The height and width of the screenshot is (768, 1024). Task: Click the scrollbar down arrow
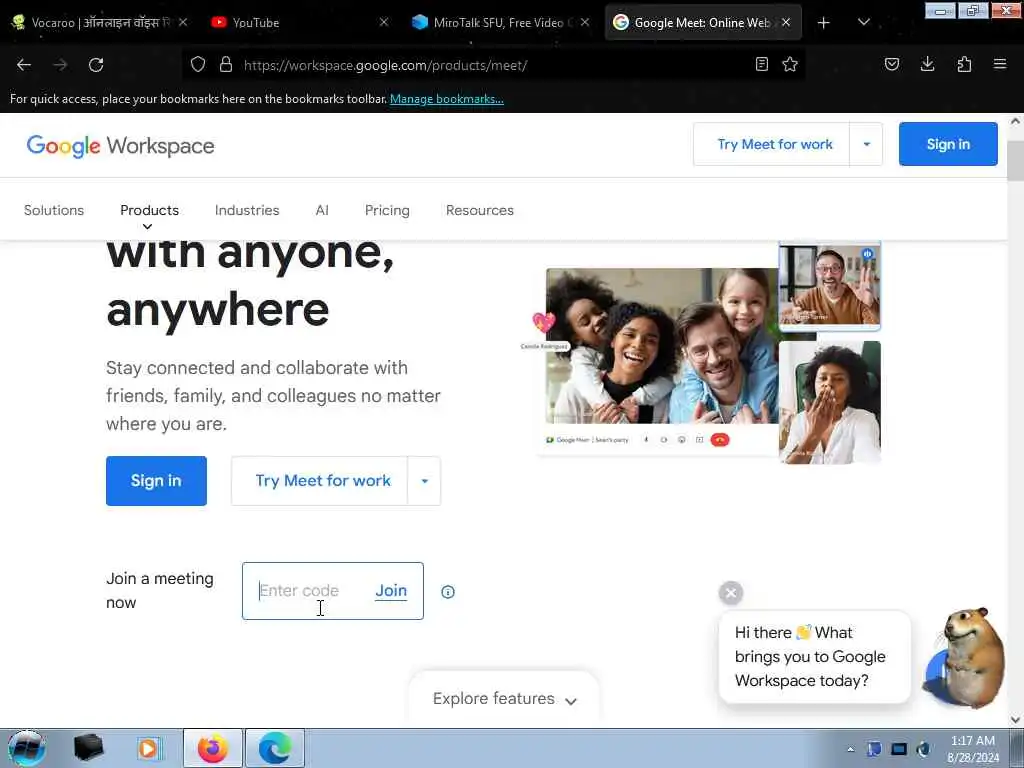1015,719
